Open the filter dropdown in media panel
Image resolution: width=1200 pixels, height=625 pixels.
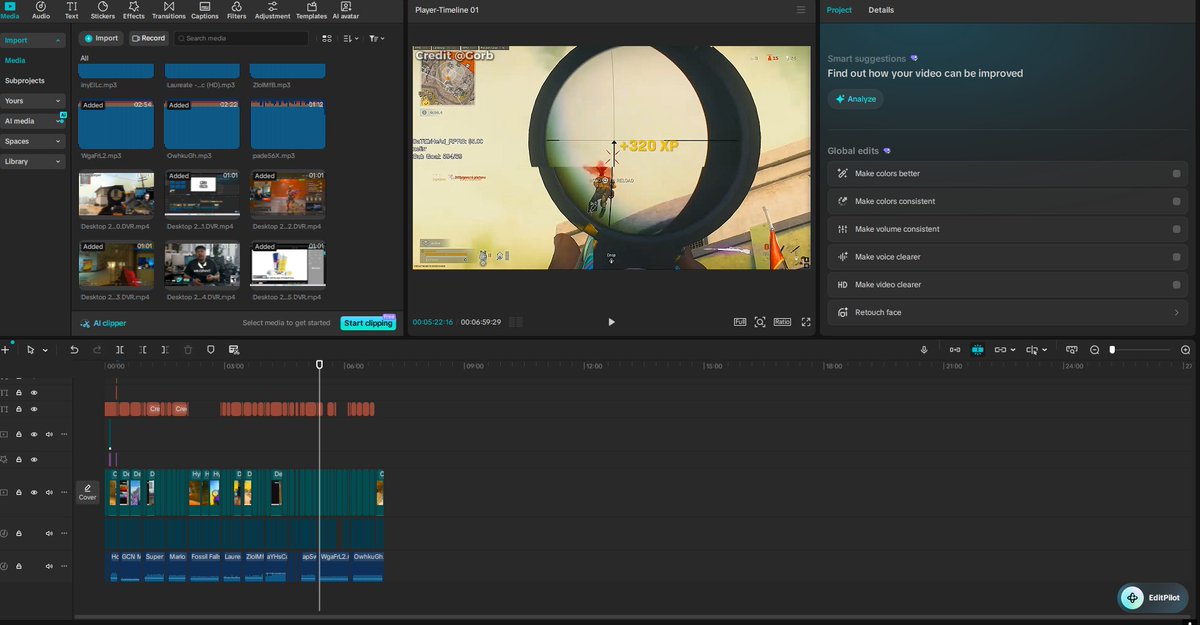(x=376, y=38)
